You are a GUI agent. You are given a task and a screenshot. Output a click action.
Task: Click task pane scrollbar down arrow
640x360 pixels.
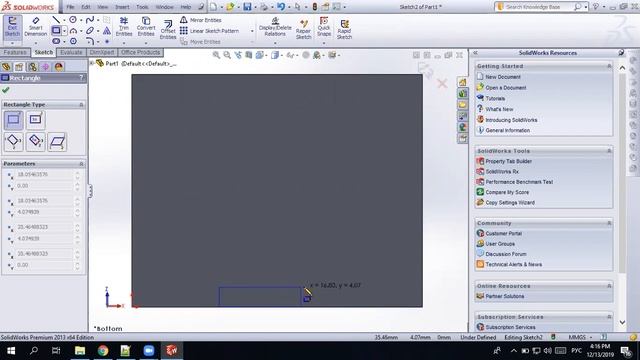622,322
